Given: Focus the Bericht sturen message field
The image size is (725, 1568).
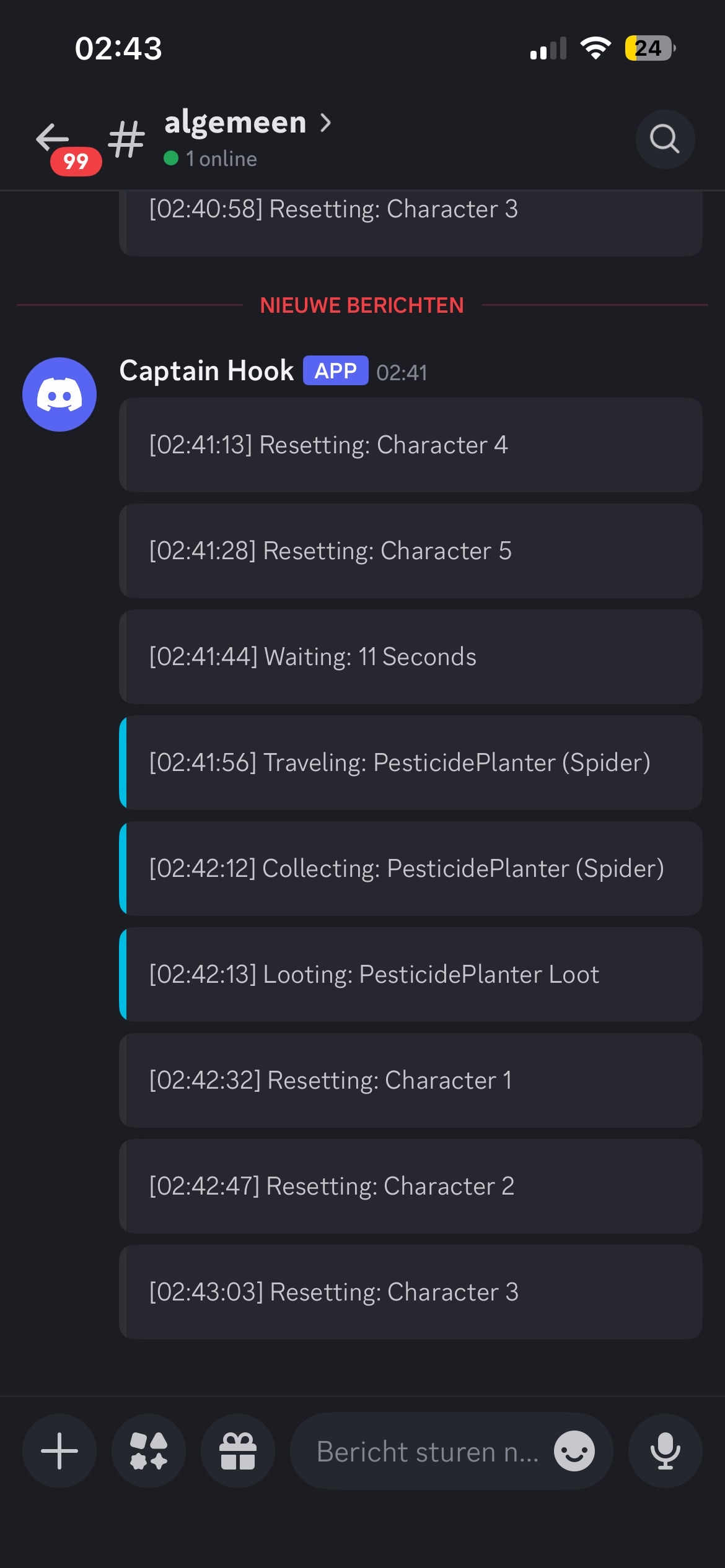Looking at the screenshot, I should point(428,1451).
